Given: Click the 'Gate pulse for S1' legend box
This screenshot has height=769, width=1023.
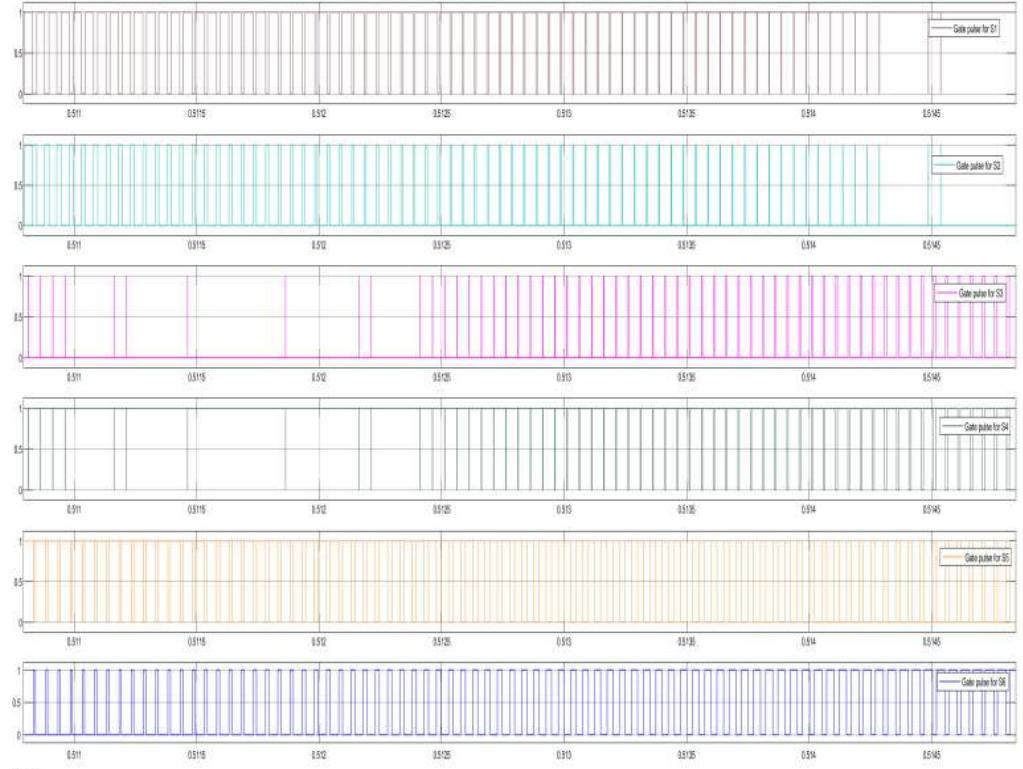Looking at the screenshot, I should tap(964, 29).
